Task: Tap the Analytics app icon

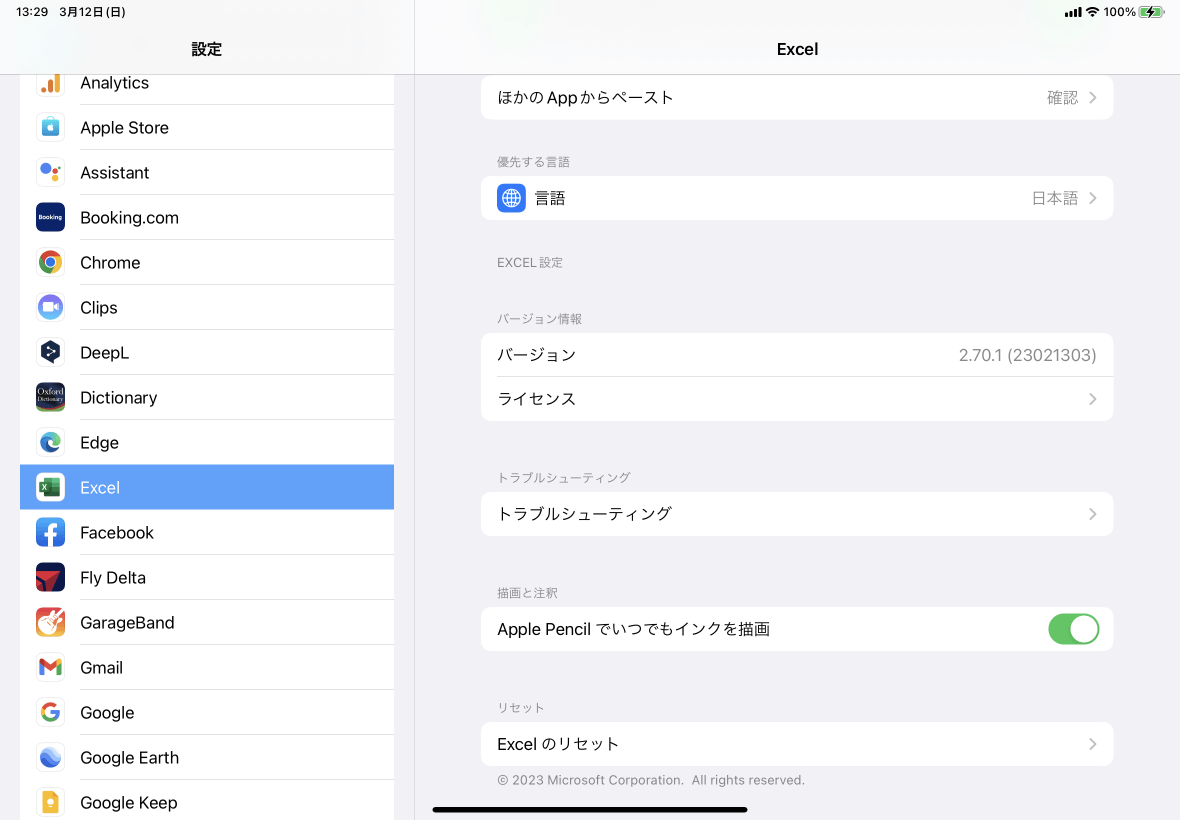Action: coord(50,84)
